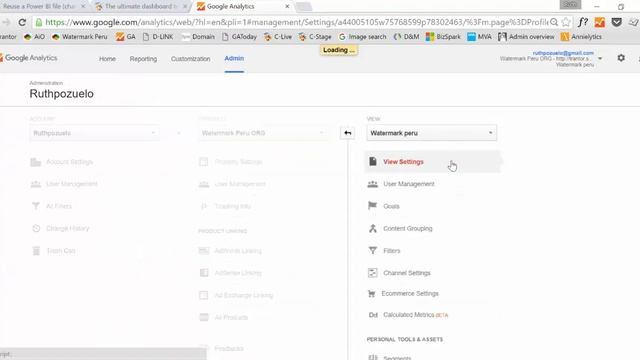The height and width of the screenshot is (360, 640).
Task: Open the BizSpark bookmark
Action: (443, 37)
